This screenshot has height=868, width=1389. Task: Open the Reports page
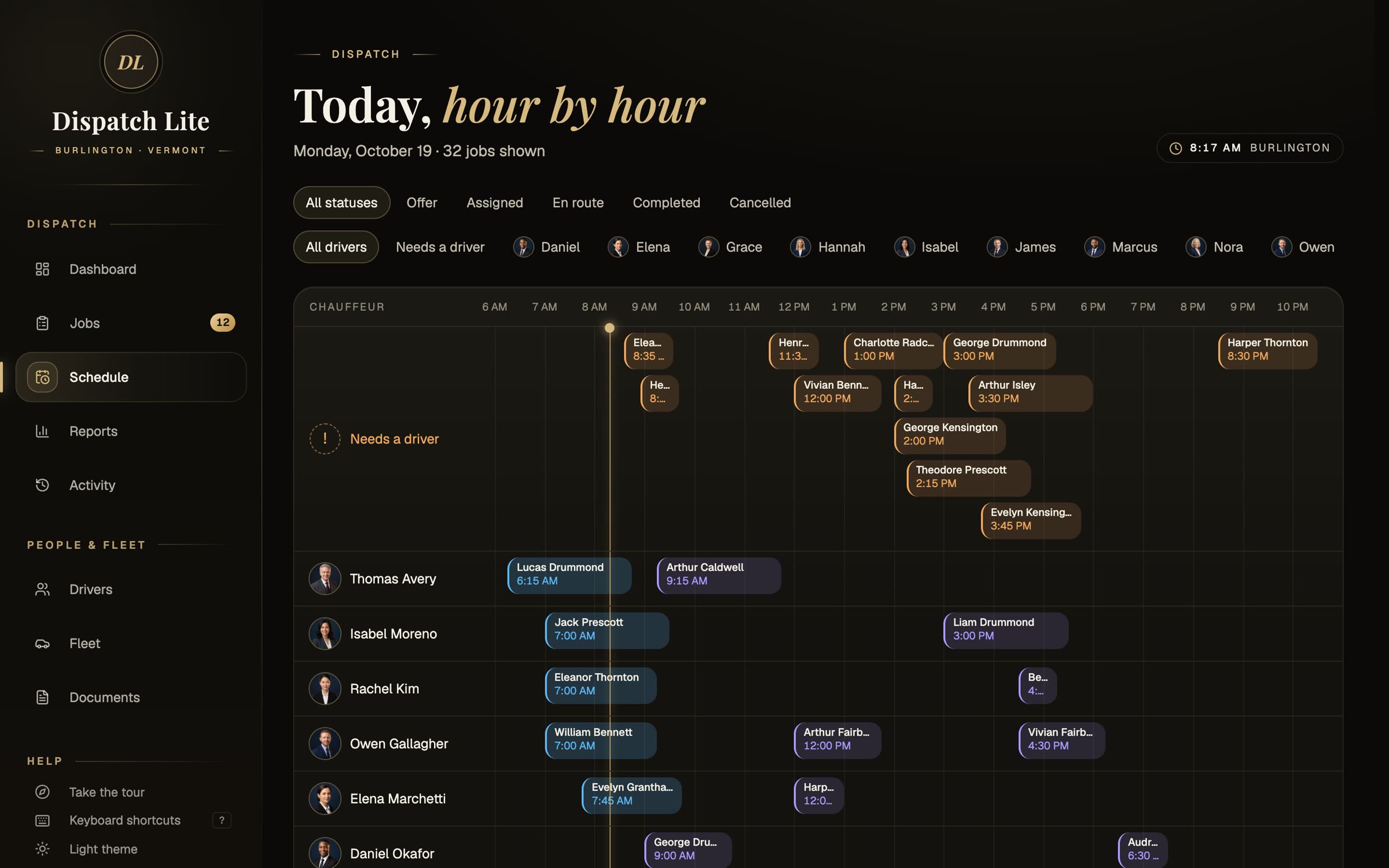(x=131, y=431)
